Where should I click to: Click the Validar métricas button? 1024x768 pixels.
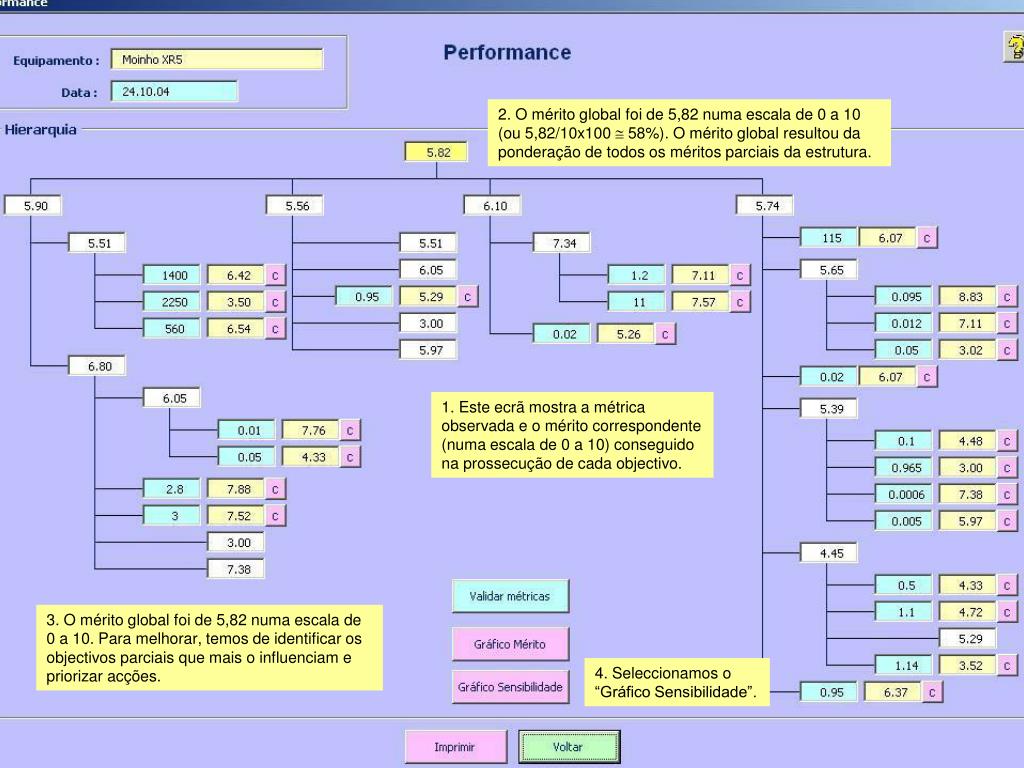coord(510,596)
